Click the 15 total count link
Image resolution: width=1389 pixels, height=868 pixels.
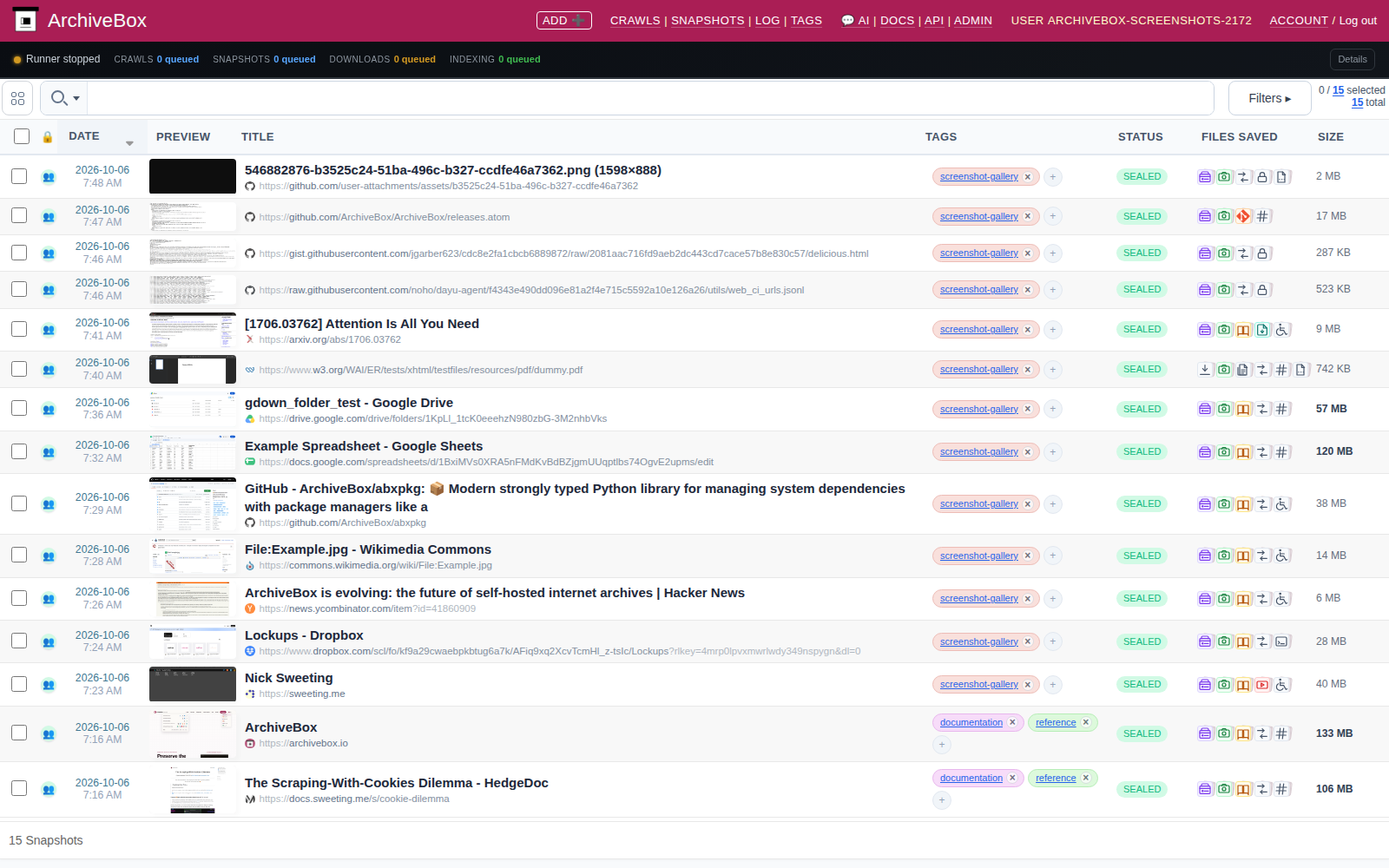1357,102
